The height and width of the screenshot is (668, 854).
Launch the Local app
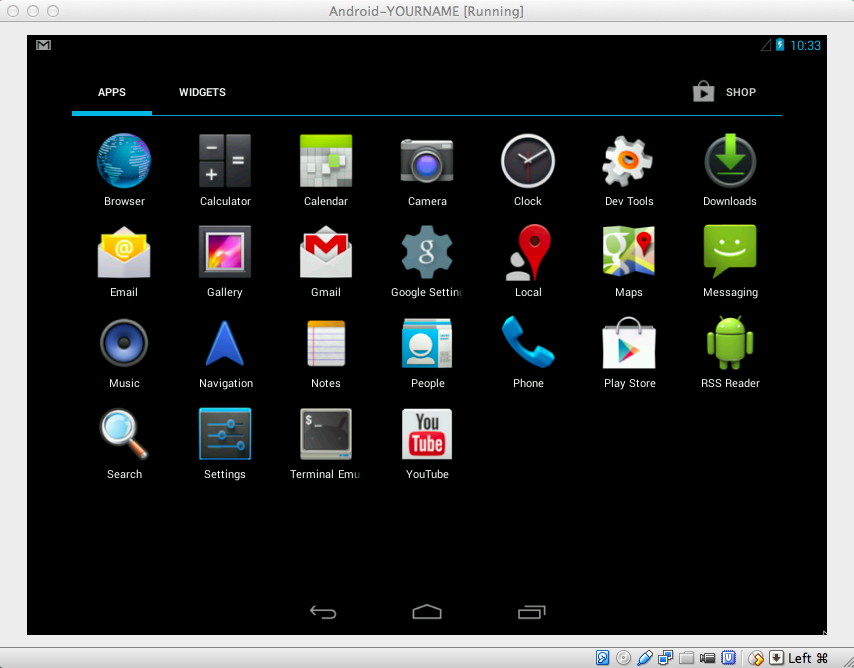tap(528, 262)
